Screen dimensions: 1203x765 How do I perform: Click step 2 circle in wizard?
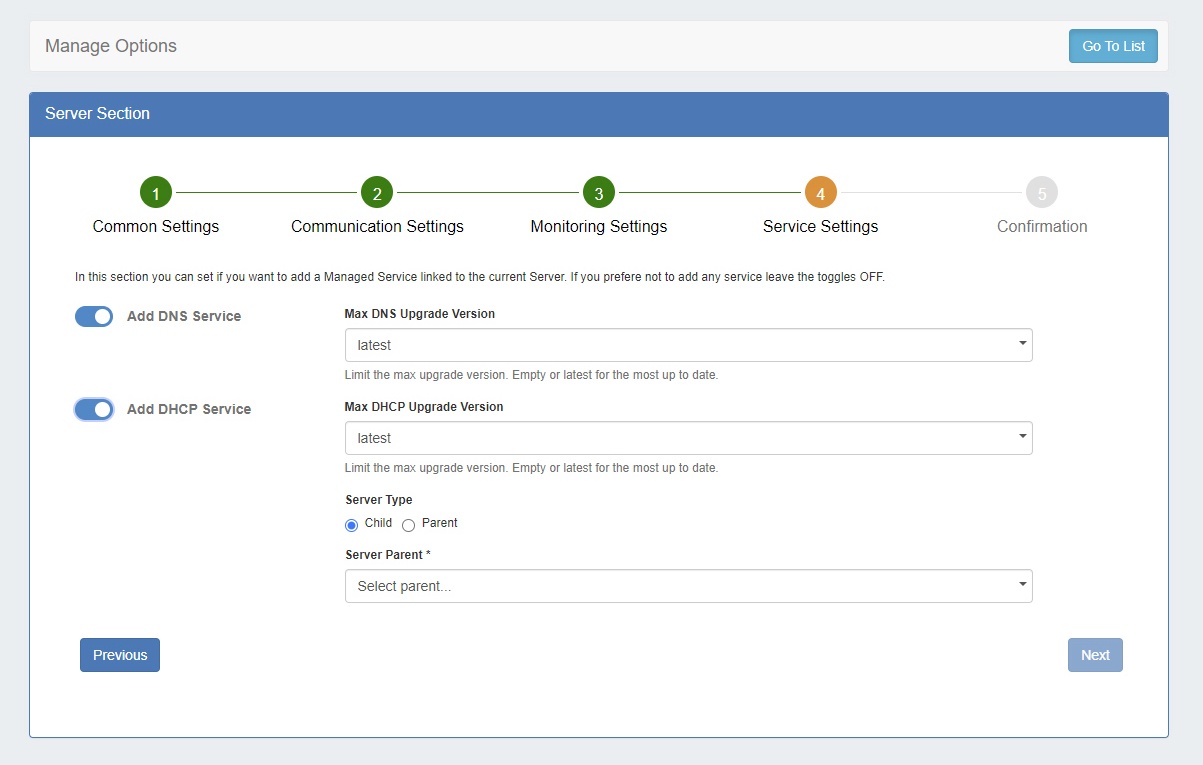pos(377,193)
